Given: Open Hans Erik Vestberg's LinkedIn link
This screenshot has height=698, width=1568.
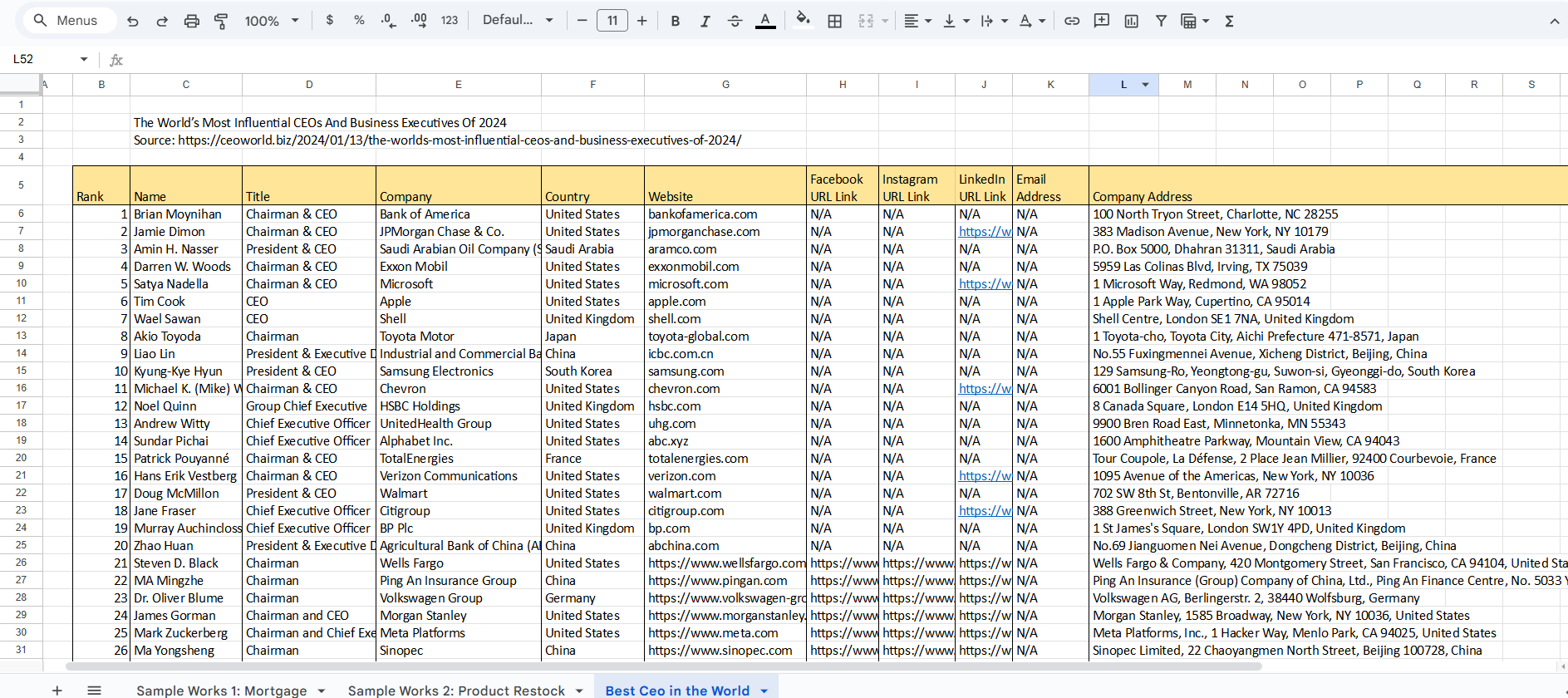Looking at the screenshot, I should pos(985,476).
